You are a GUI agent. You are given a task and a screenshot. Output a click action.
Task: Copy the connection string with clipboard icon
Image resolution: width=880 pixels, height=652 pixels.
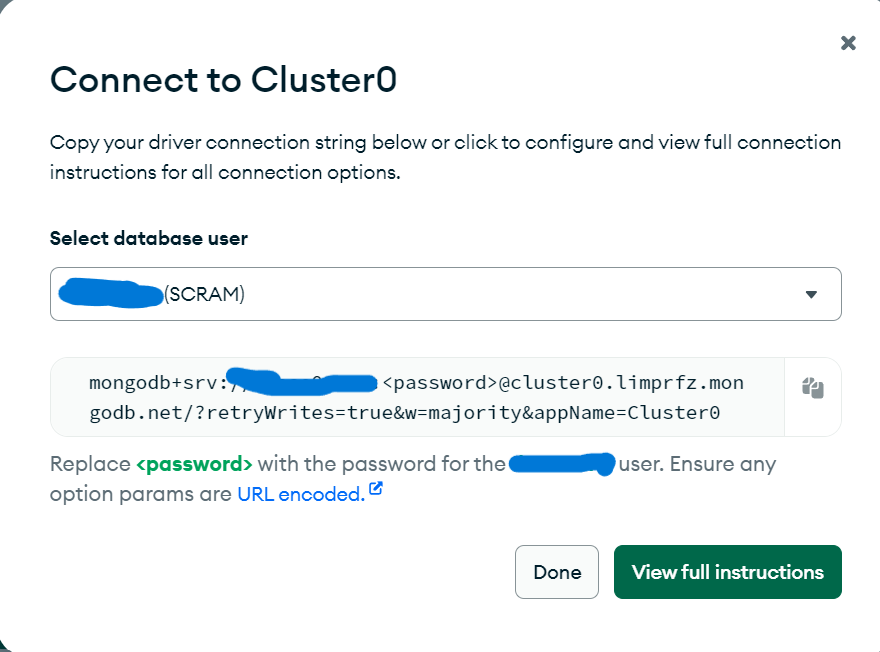pos(813,388)
